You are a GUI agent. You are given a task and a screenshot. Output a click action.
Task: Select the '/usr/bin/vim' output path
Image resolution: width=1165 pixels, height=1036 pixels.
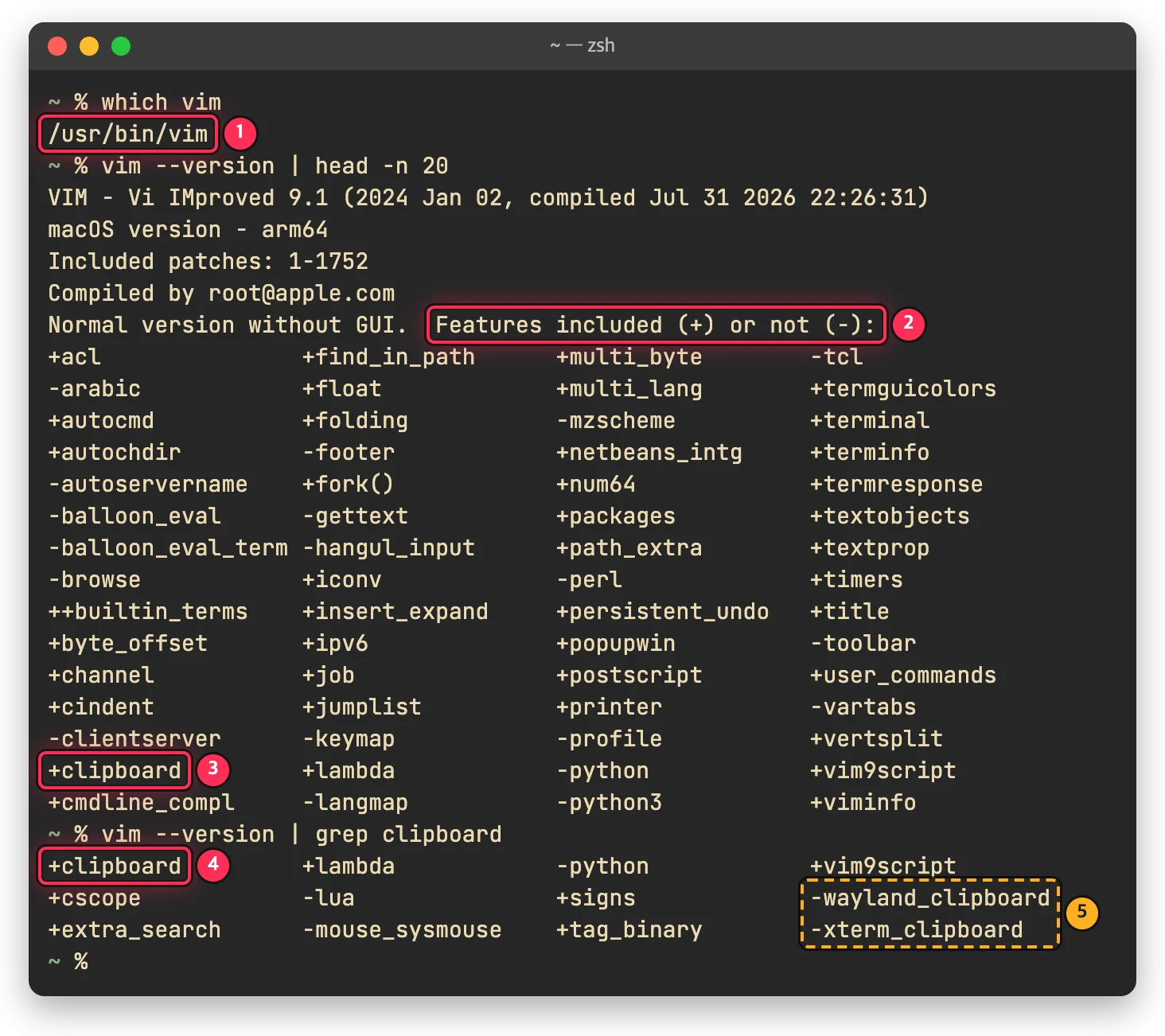tap(128, 134)
